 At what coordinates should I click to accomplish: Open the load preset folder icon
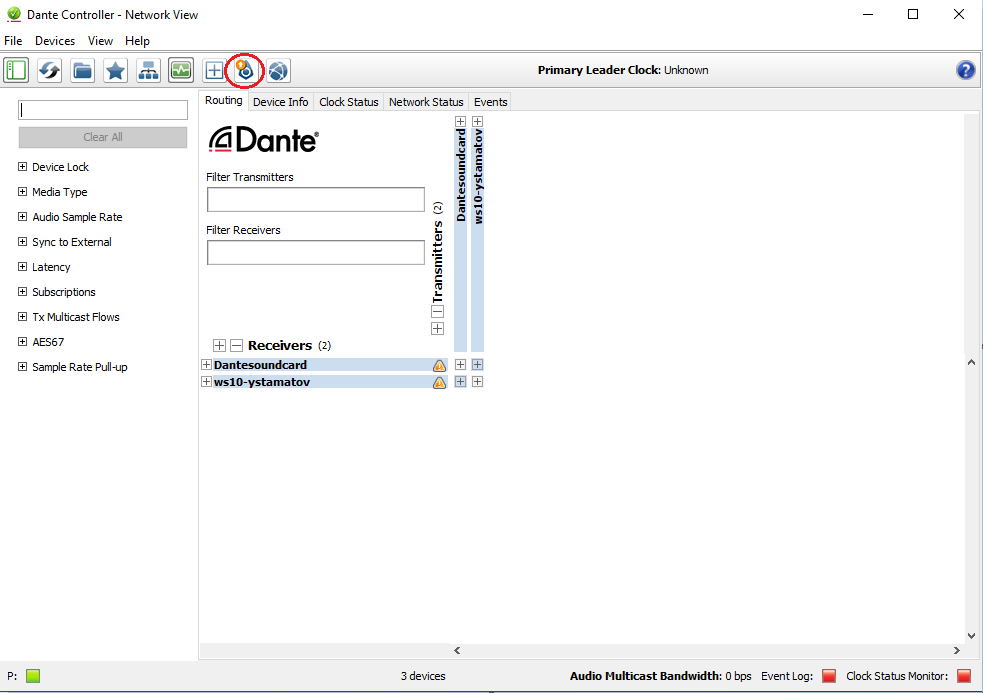point(82,70)
